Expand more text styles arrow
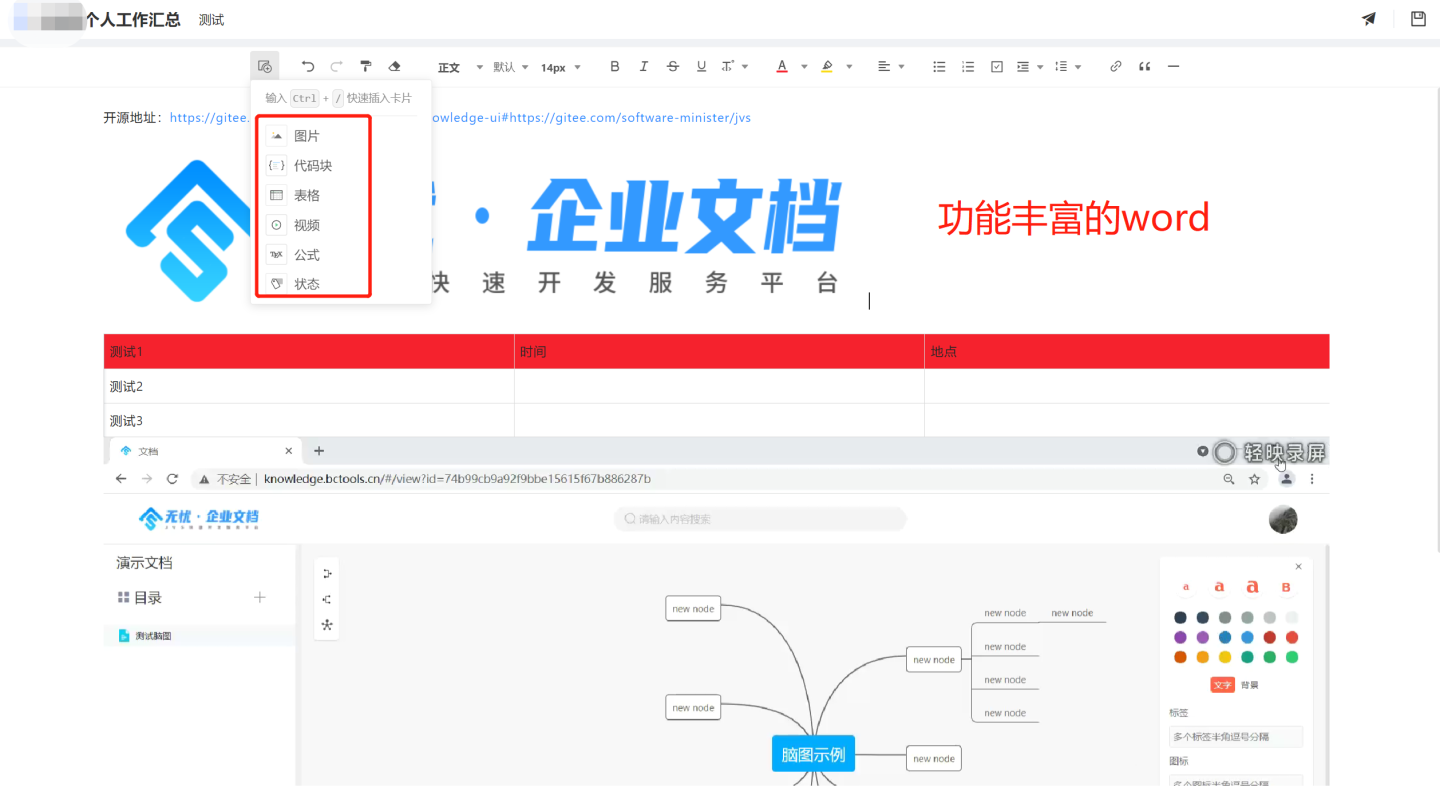Screen dimensions: 1440x788 tap(745, 67)
